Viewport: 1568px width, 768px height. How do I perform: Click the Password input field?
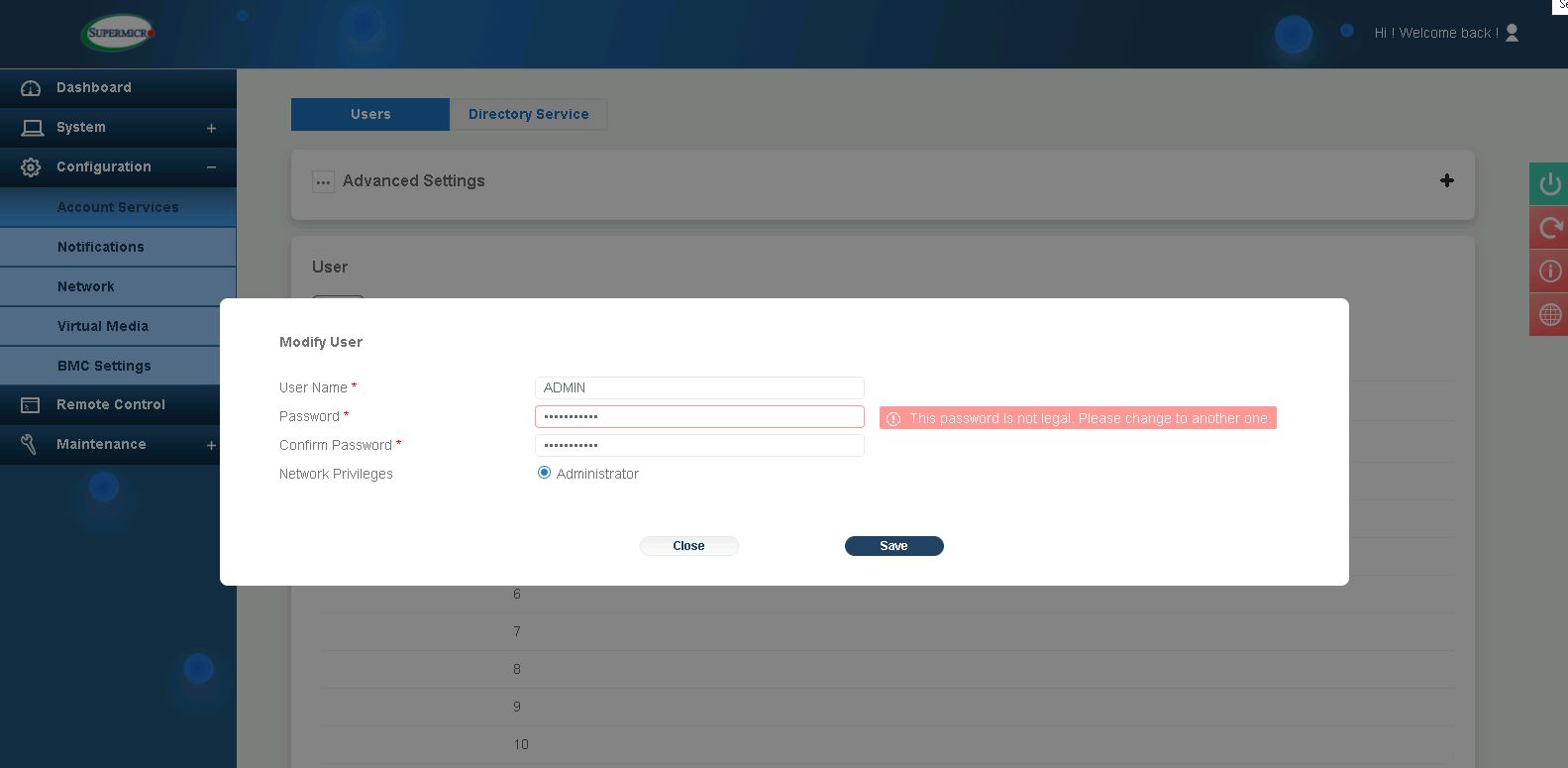pos(699,416)
